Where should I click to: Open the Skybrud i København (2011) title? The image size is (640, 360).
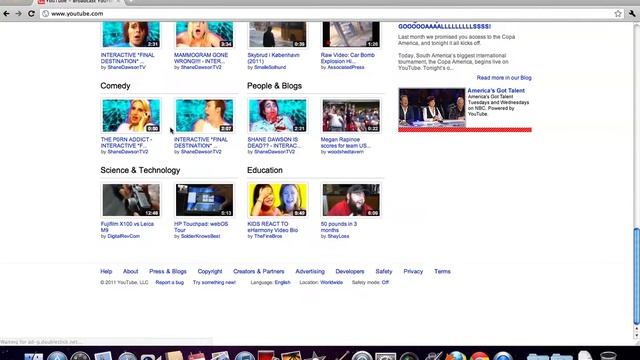[273, 58]
